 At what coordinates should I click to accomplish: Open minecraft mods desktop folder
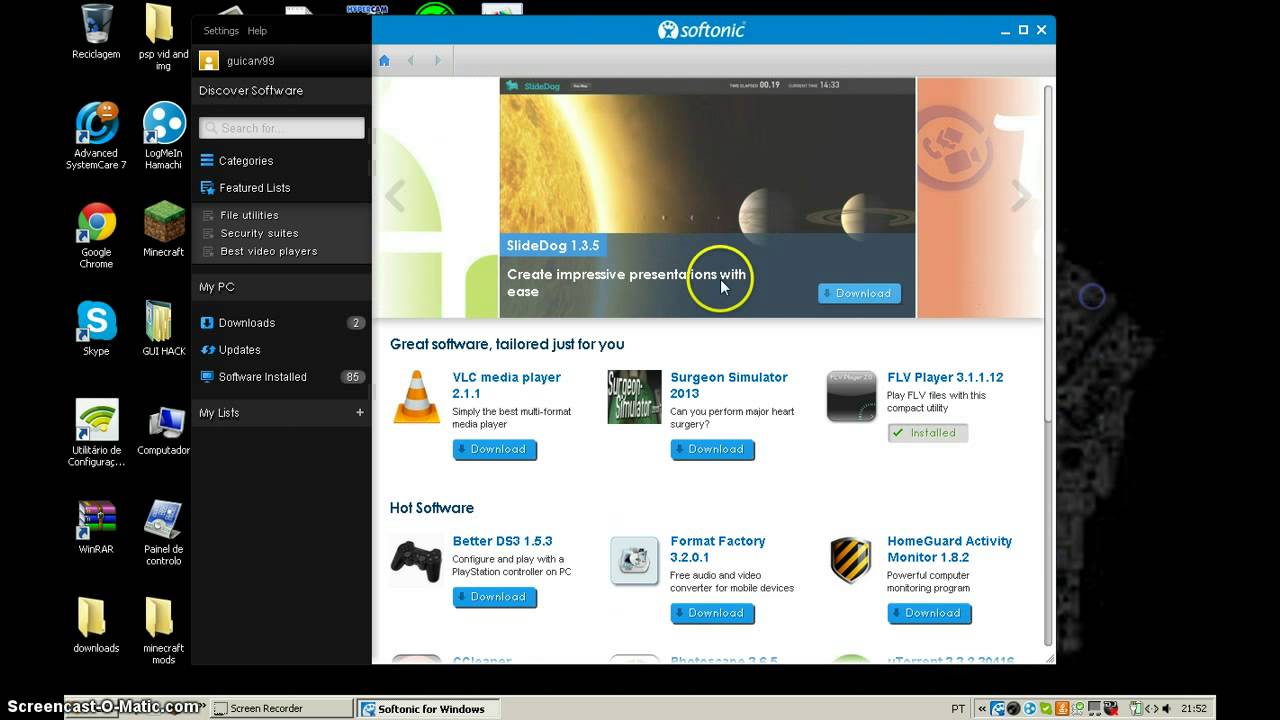tap(164, 631)
